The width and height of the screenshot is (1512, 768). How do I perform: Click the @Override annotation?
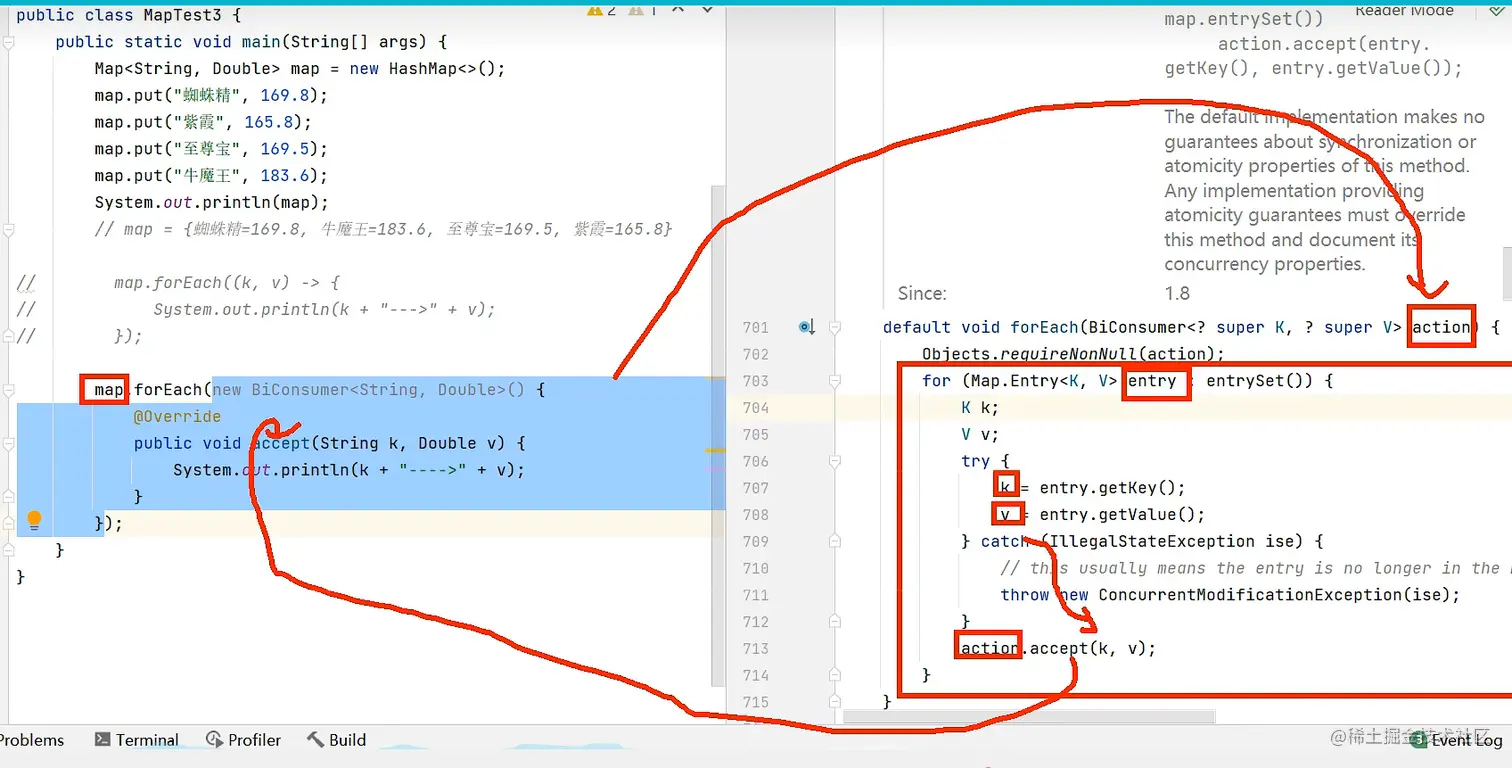tap(177, 416)
